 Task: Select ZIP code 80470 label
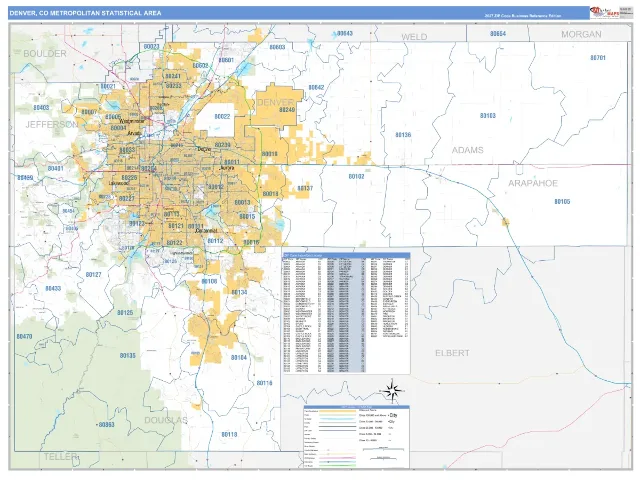point(24,337)
